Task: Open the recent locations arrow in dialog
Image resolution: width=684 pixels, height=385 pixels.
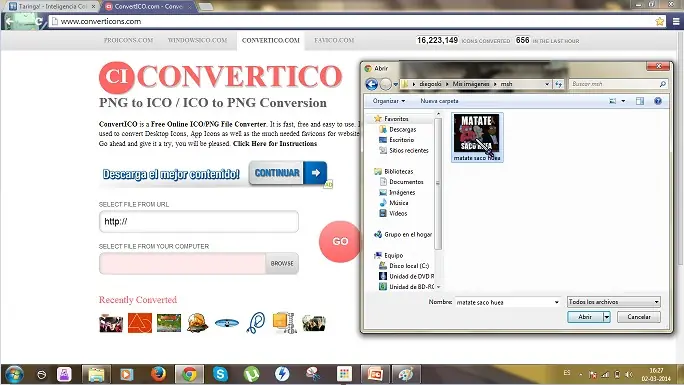Action: coord(396,84)
